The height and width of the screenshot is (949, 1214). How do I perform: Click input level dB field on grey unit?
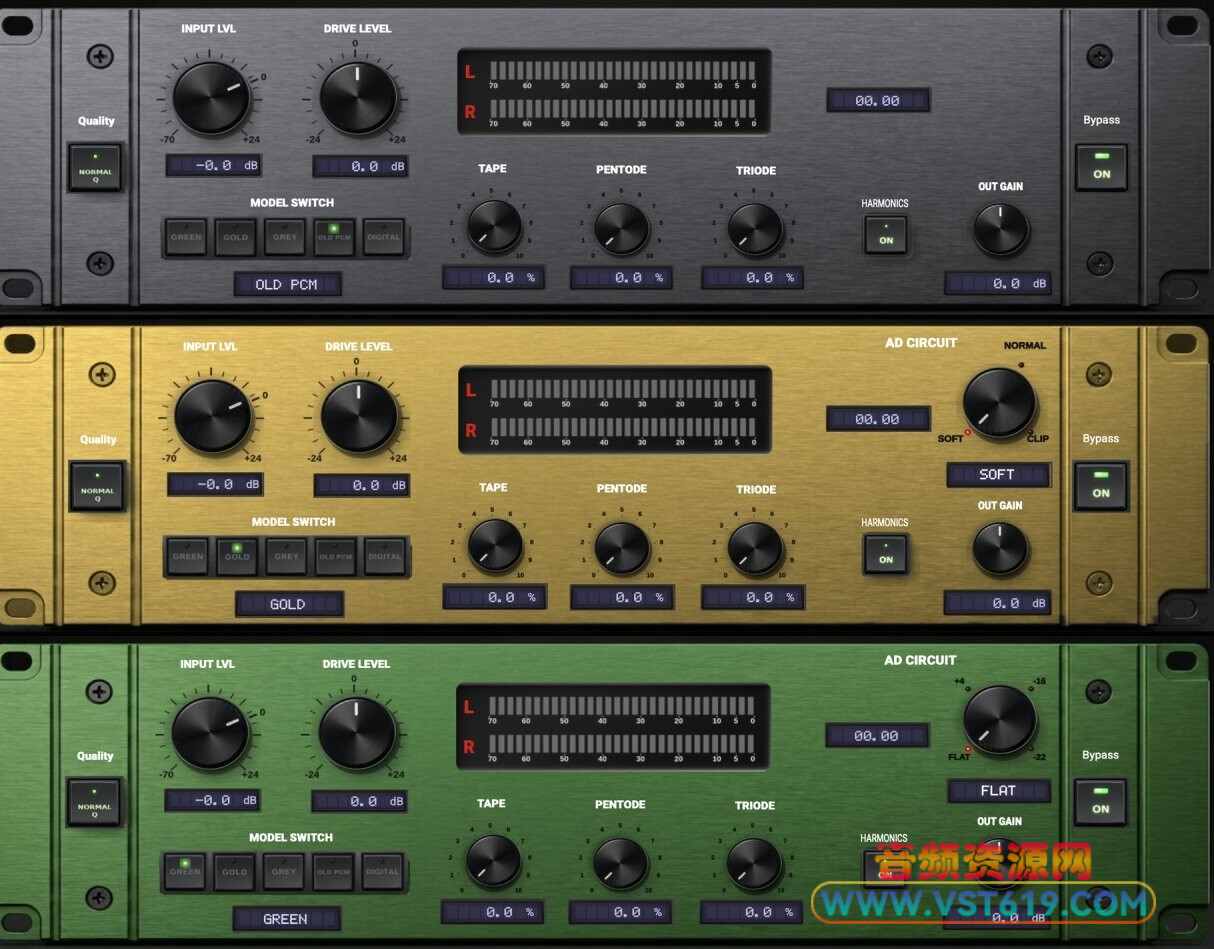pyautogui.click(x=214, y=166)
